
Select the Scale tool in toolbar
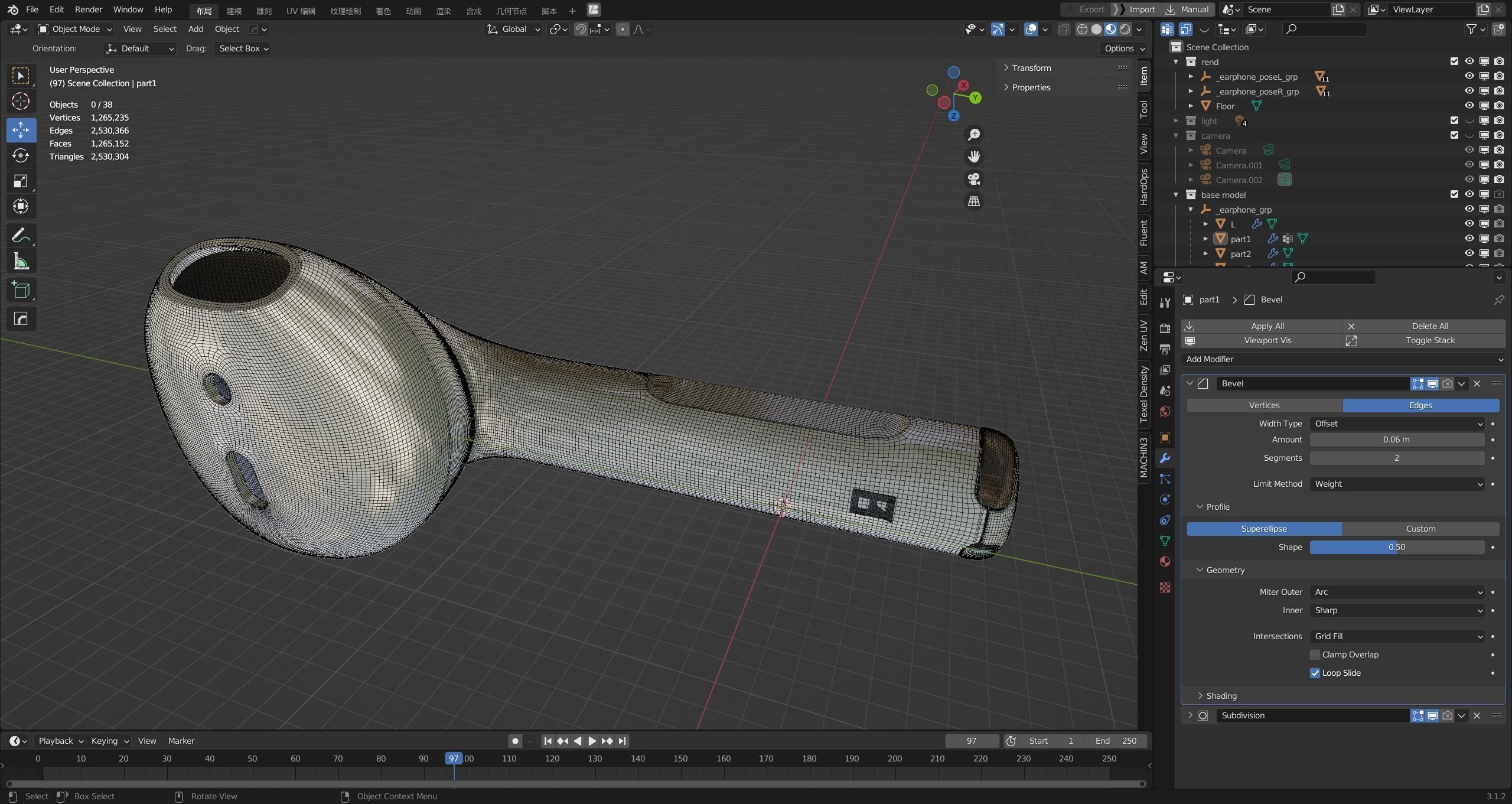point(21,181)
